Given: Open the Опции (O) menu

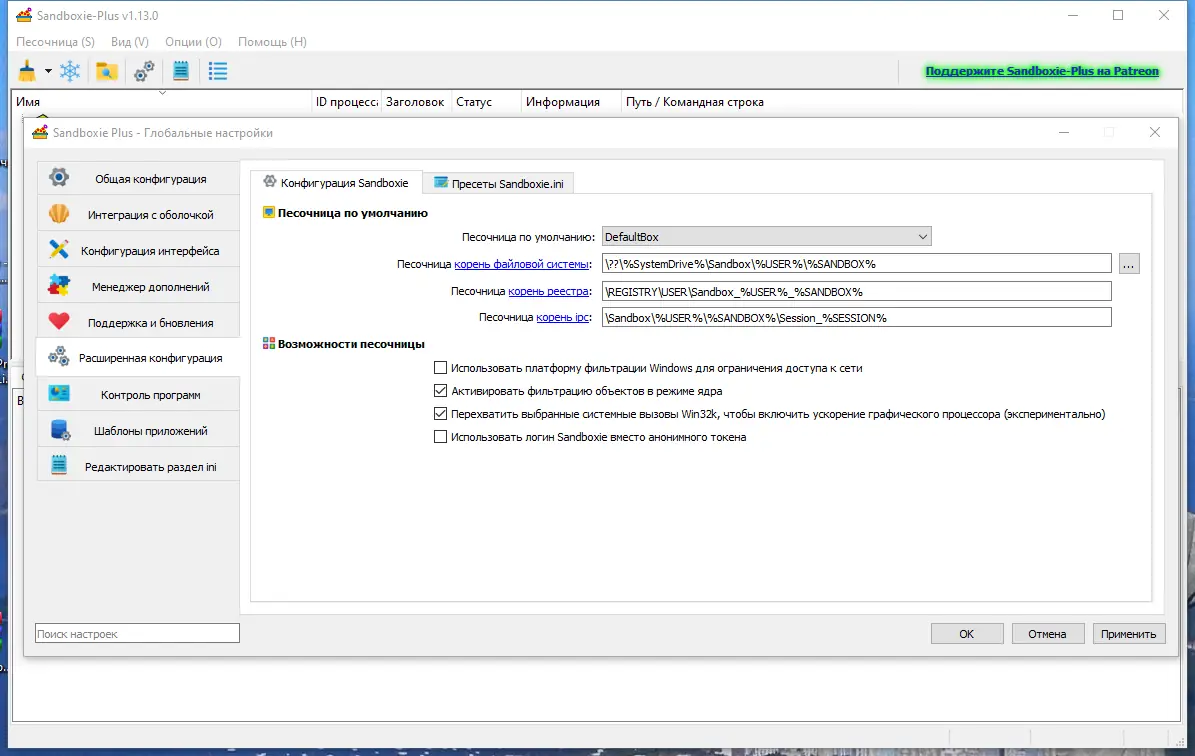Looking at the screenshot, I should click(194, 42).
